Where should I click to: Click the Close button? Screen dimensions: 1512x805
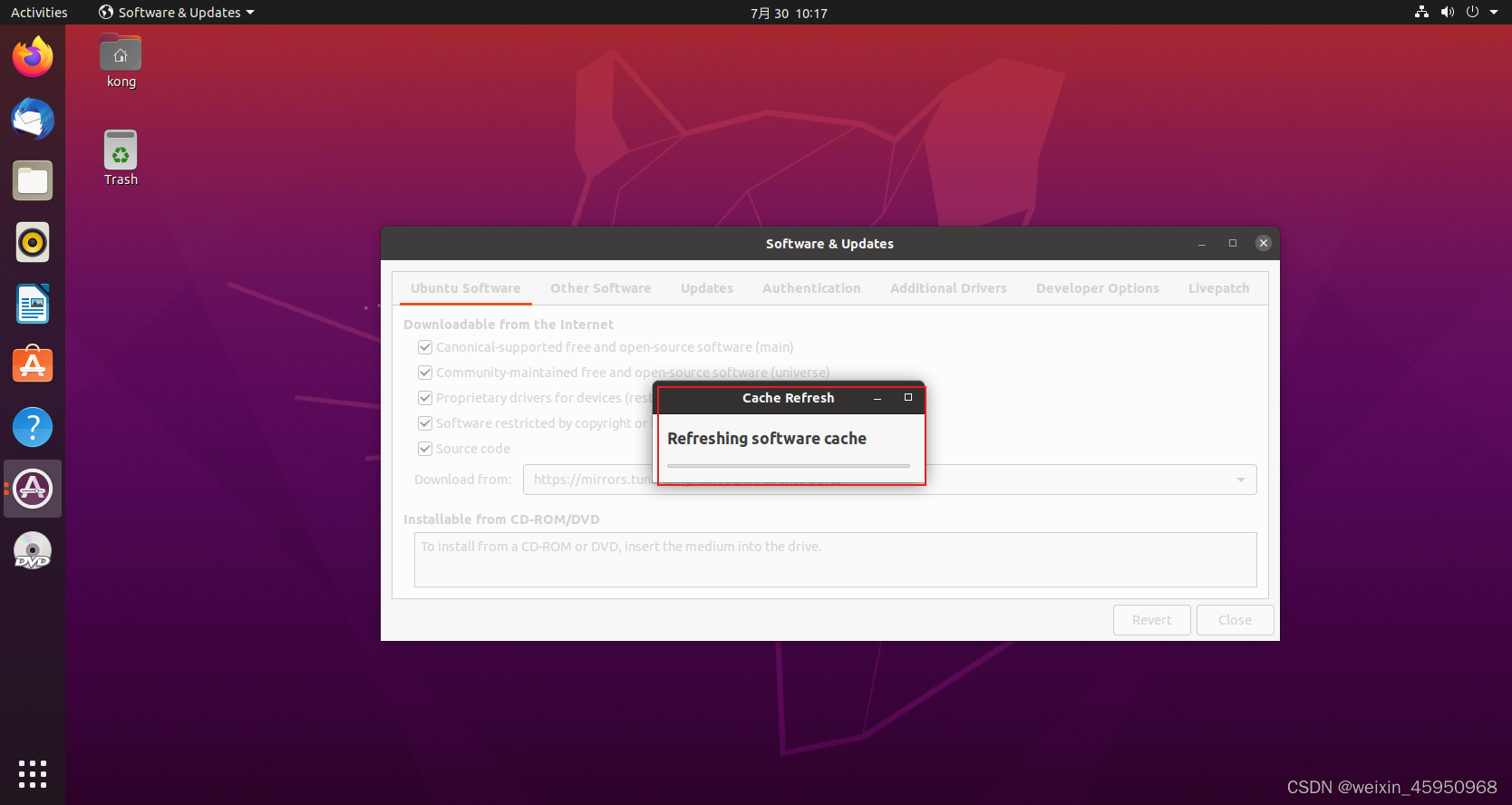point(1236,620)
